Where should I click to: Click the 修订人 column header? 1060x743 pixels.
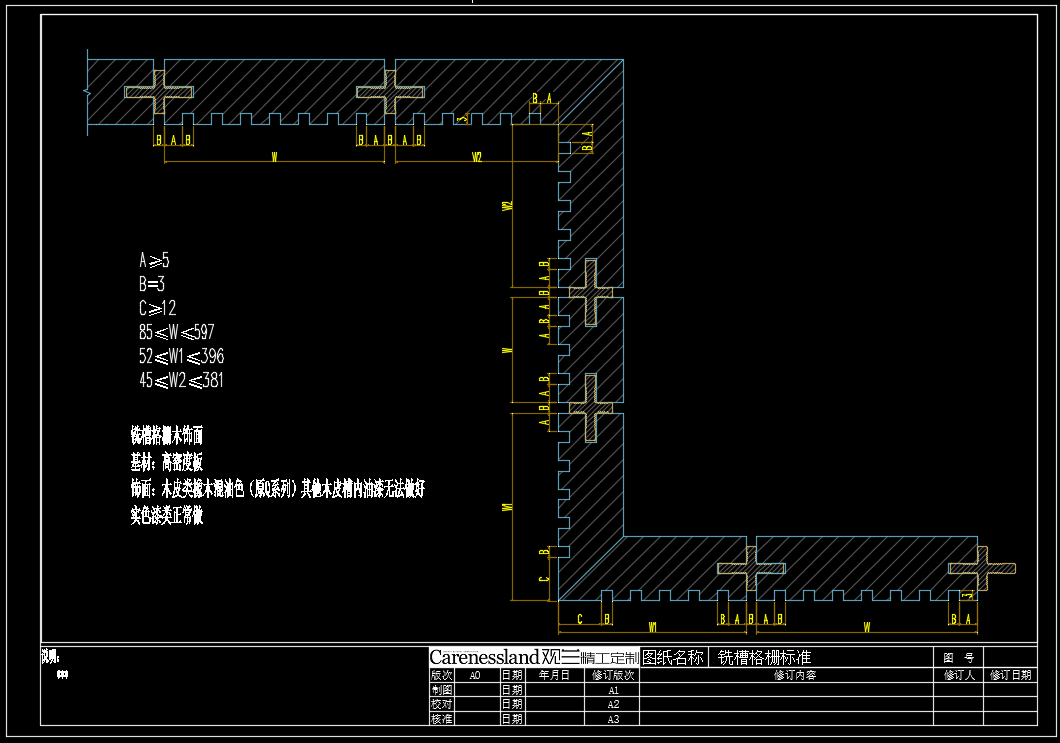click(x=958, y=675)
